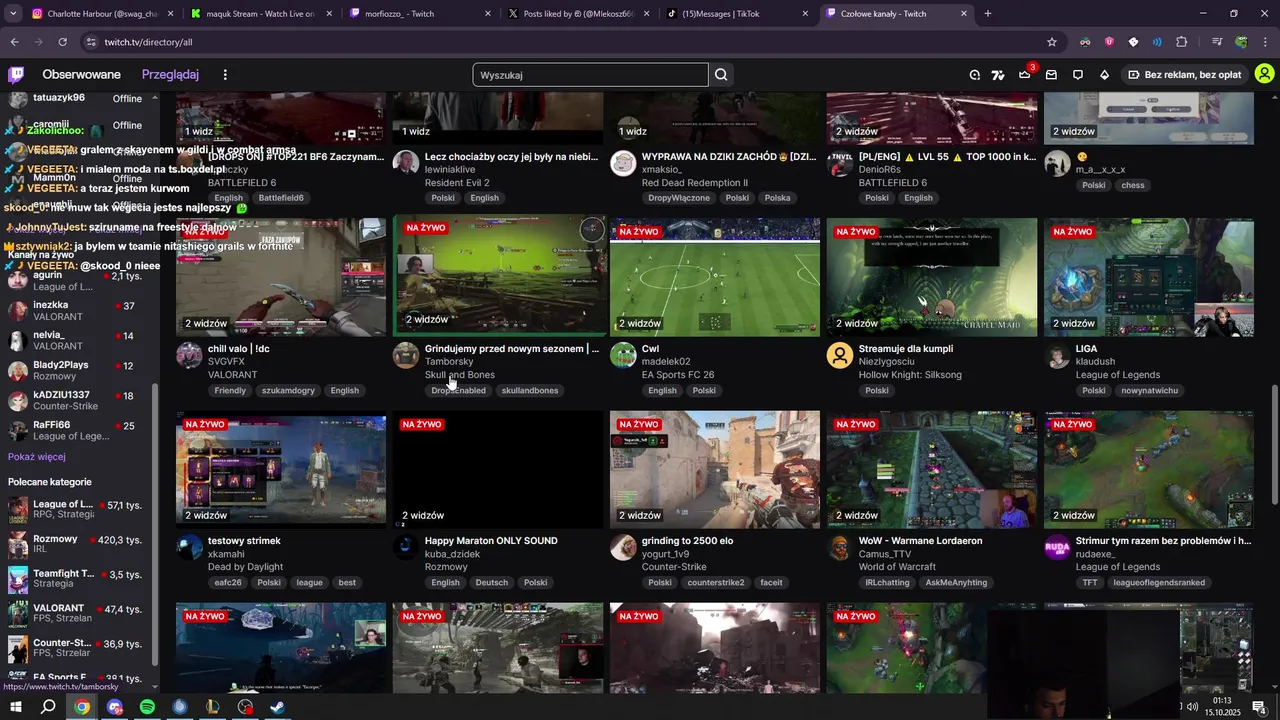The width and height of the screenshot is (1280, 720).
Task: Open Spotify from the Windows taskbar
Action: [x=147, y=707]
